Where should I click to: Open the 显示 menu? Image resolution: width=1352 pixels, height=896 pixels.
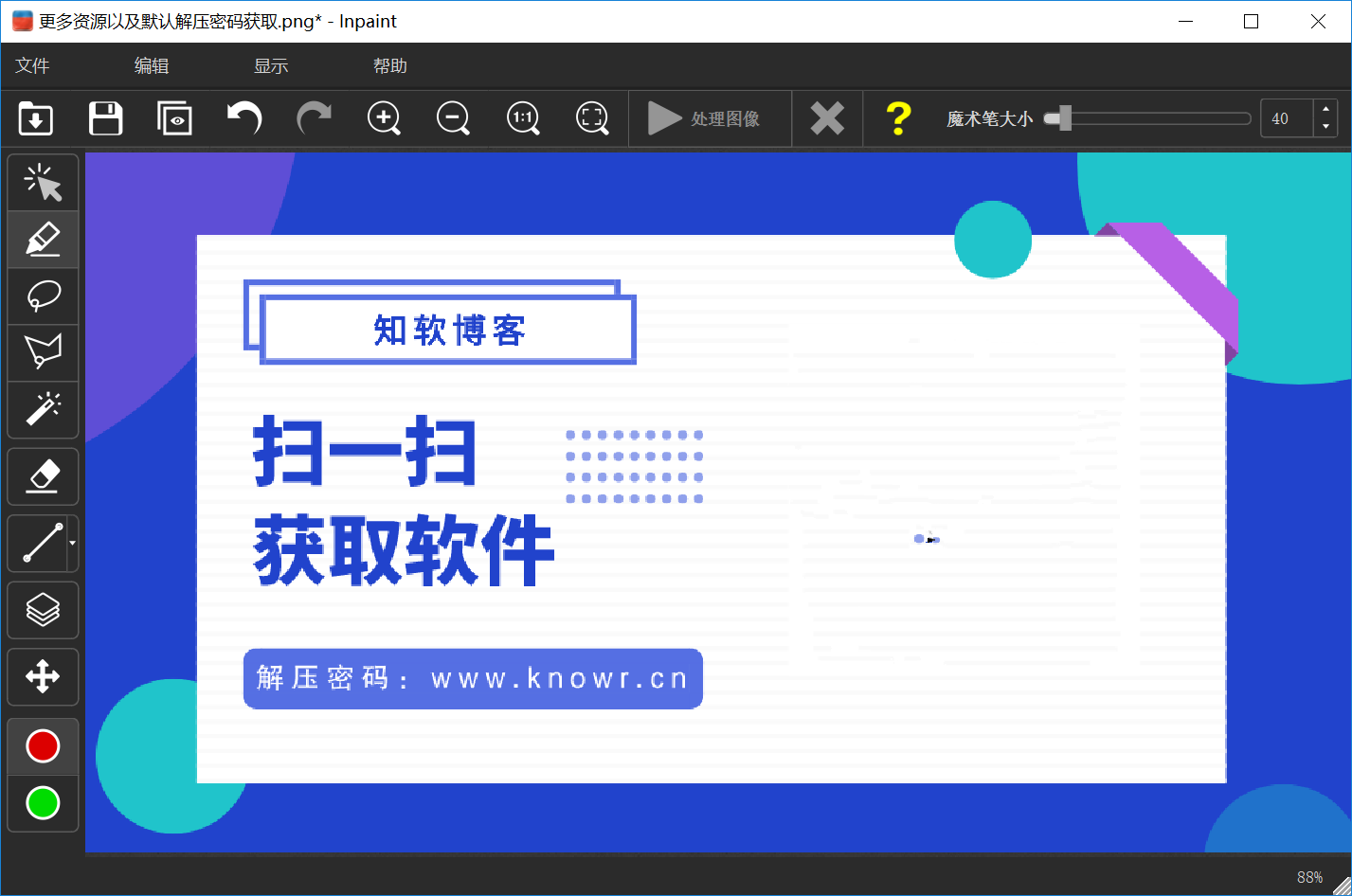(271, 65)
